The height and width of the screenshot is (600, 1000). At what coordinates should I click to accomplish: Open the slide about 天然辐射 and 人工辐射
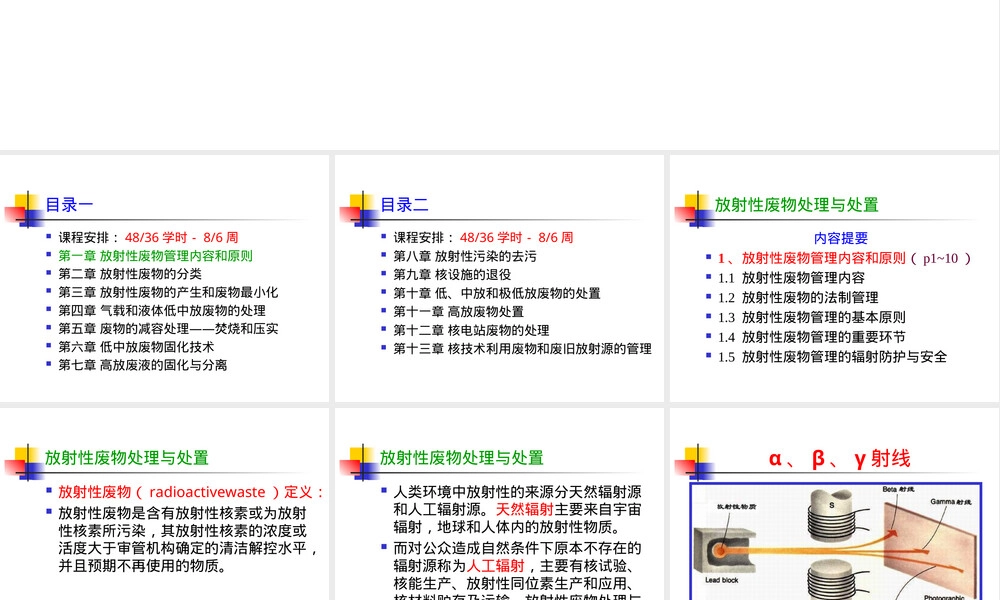(x=499, y=504)
